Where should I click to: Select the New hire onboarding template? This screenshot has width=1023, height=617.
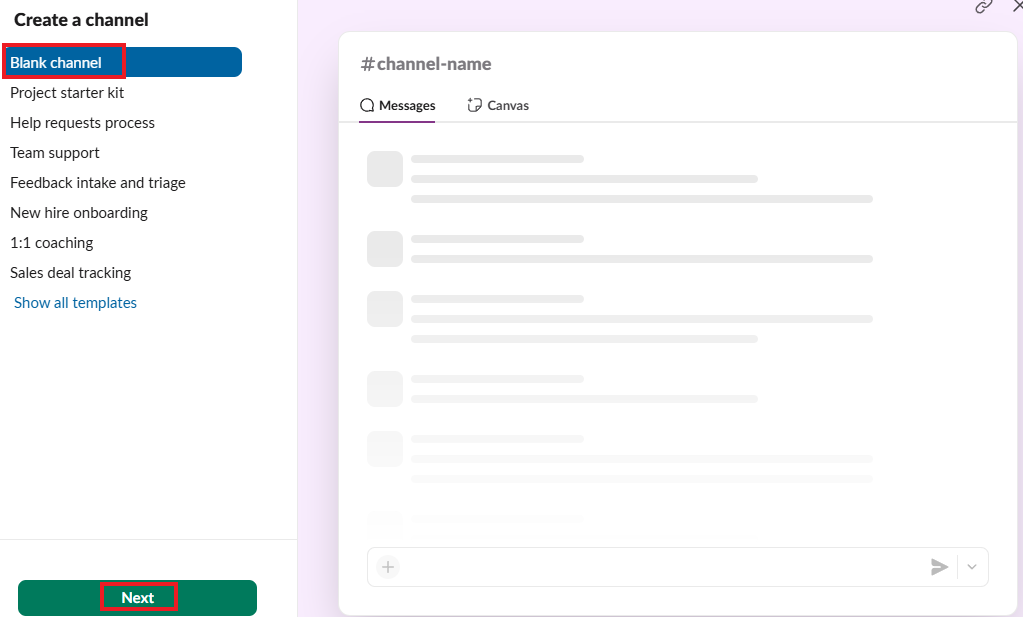click(x=79, y=212)
